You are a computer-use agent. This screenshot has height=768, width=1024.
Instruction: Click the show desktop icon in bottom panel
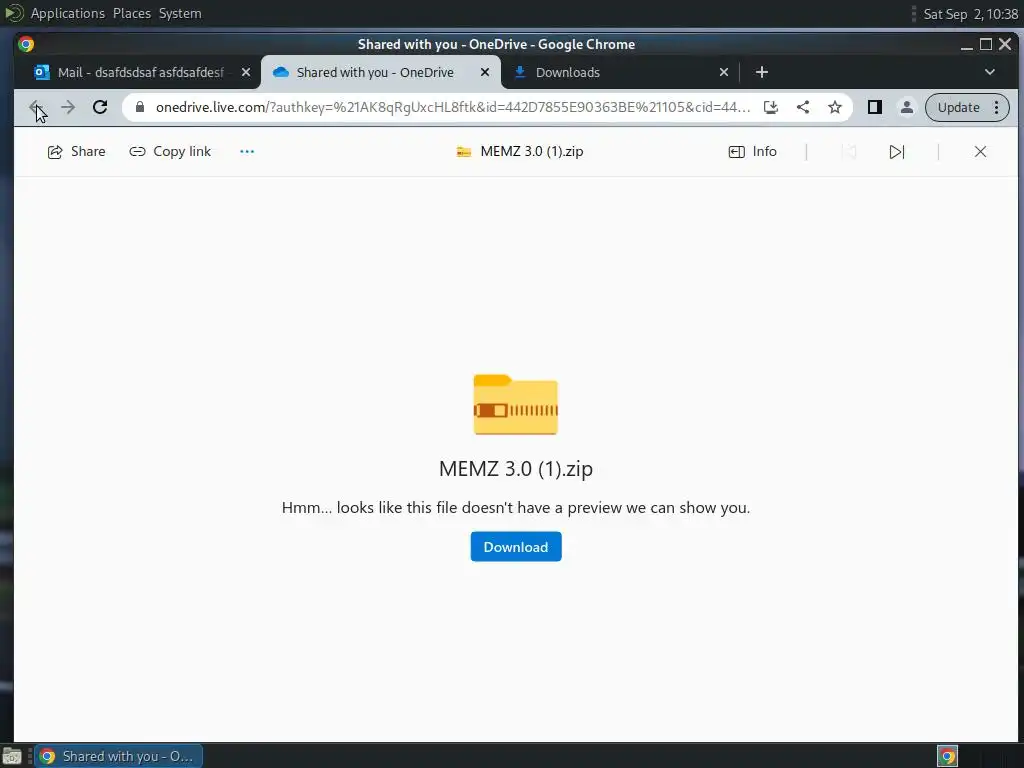[12, 756]
